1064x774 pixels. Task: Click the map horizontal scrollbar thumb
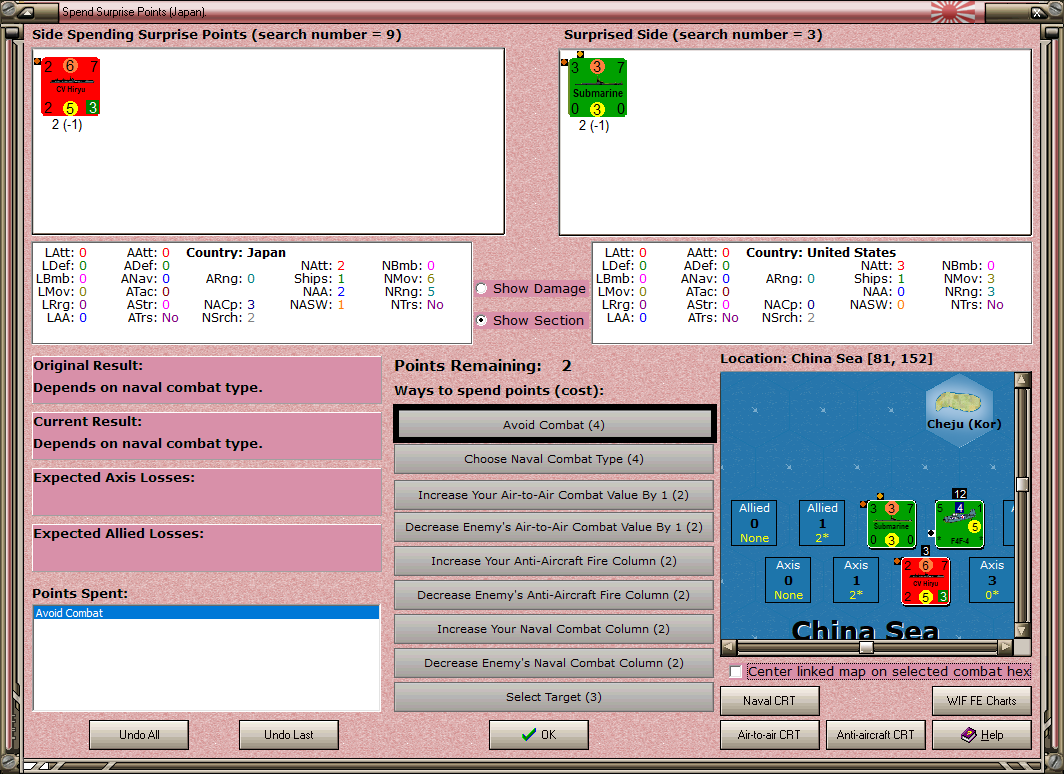(x=866, y=647)
